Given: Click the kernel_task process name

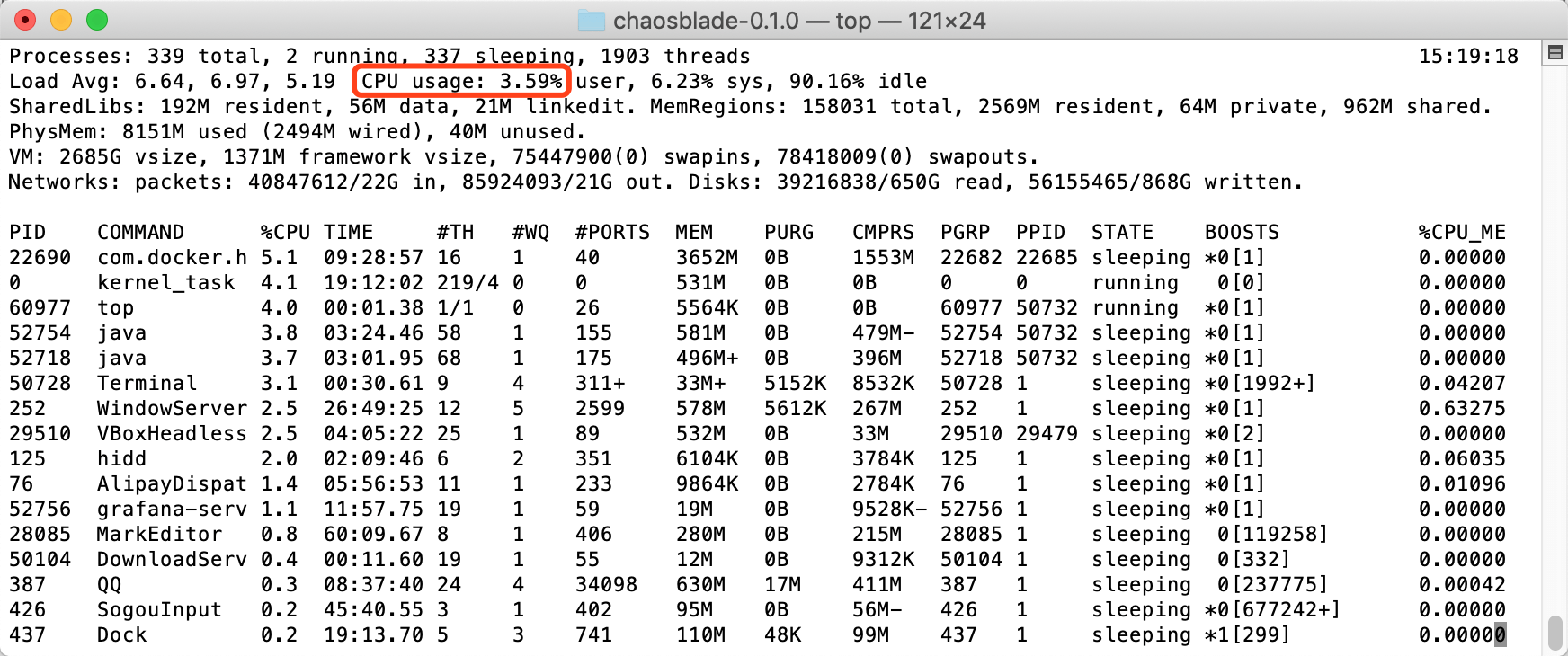Looking at the screenshot, I should 165,283.
